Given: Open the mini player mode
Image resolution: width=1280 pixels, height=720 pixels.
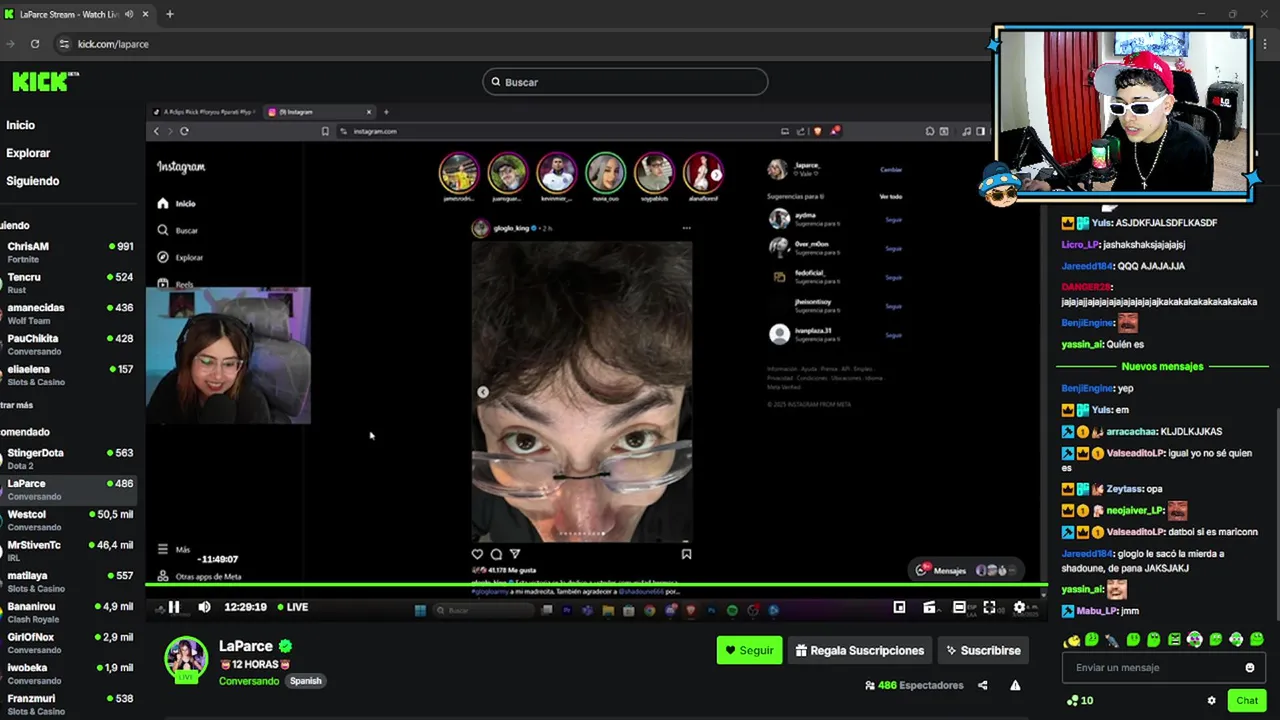Looking at the screenshot, I should [x=899, y=607].
